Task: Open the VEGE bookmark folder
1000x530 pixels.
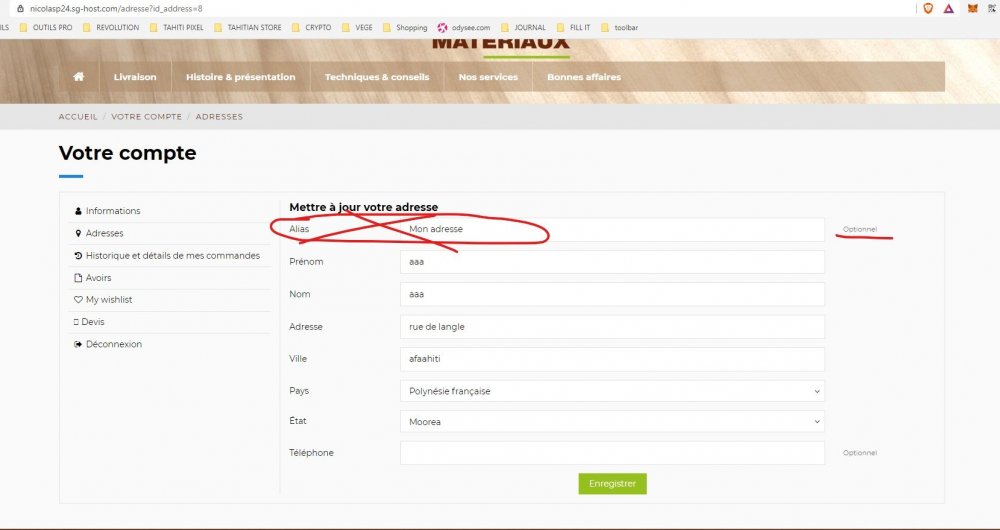Action: click(x=357, y=27)
